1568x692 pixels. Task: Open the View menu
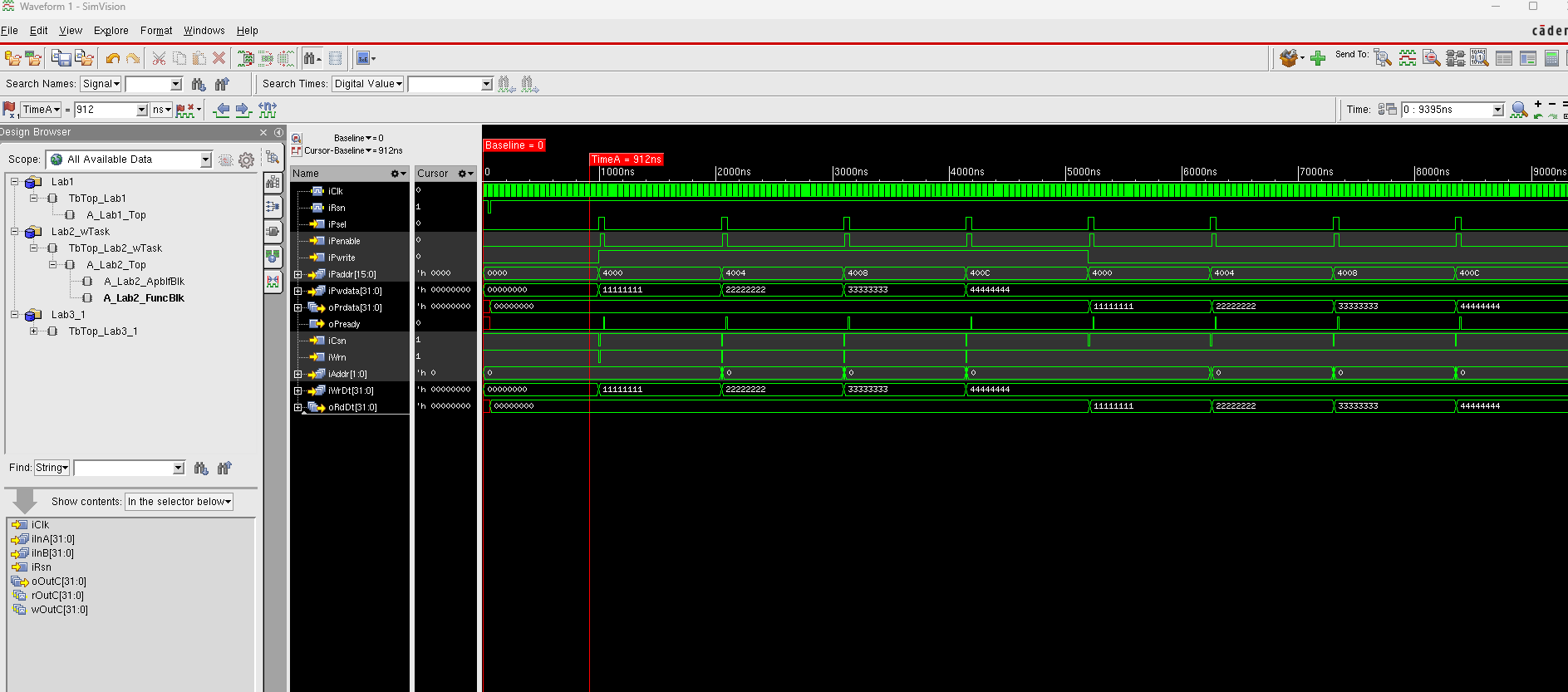point(71,31)
